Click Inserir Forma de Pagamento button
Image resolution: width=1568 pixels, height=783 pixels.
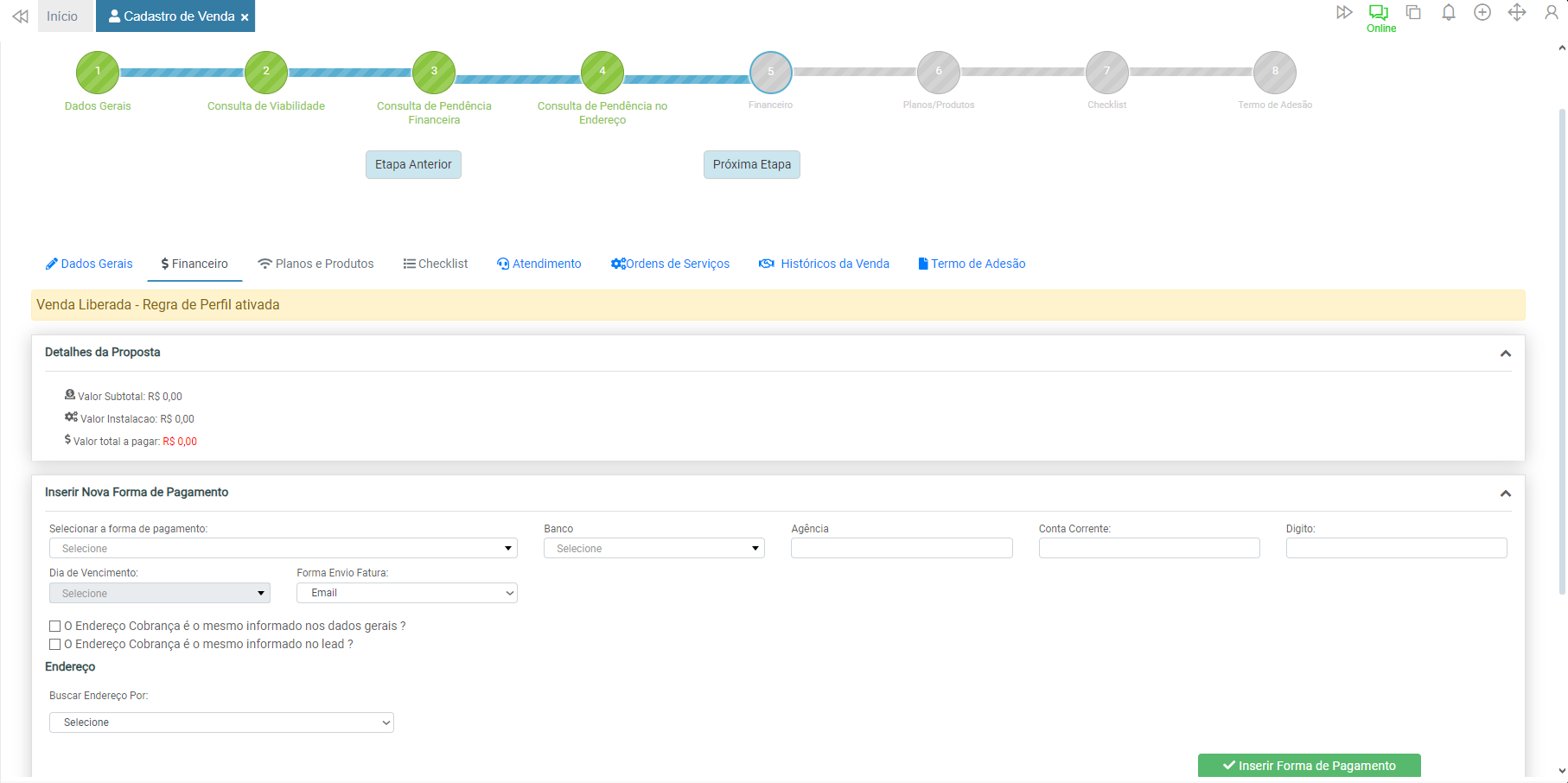(1309, 766)
